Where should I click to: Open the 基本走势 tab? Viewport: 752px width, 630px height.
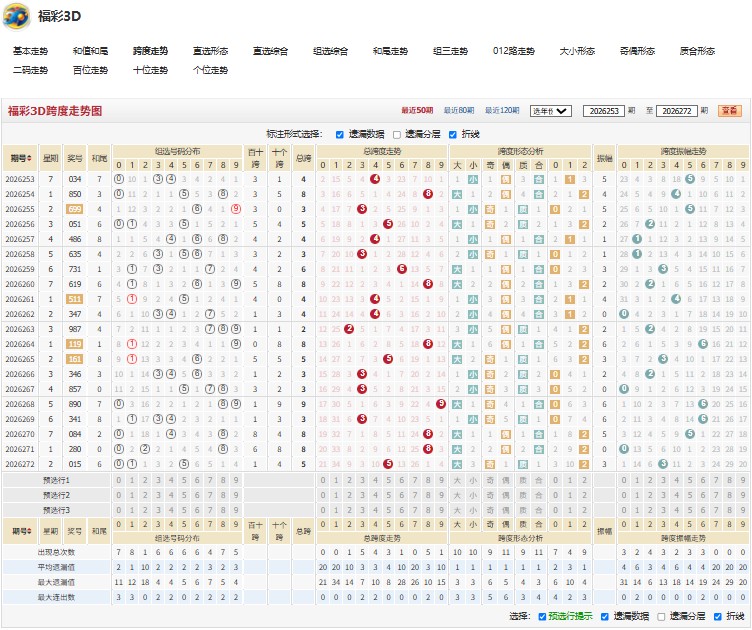tap(30, 51)
